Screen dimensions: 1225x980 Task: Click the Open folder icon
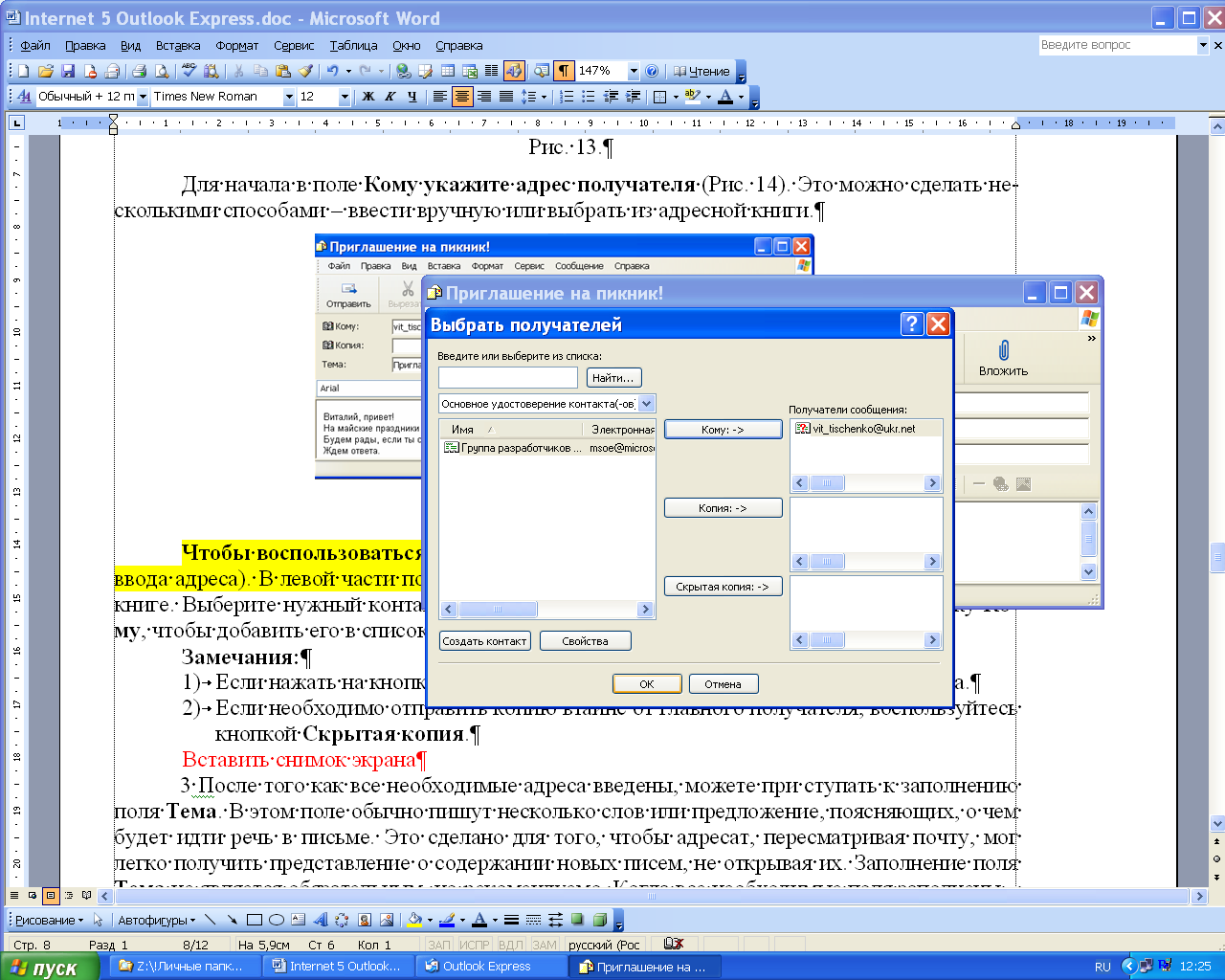coord(45,71)
